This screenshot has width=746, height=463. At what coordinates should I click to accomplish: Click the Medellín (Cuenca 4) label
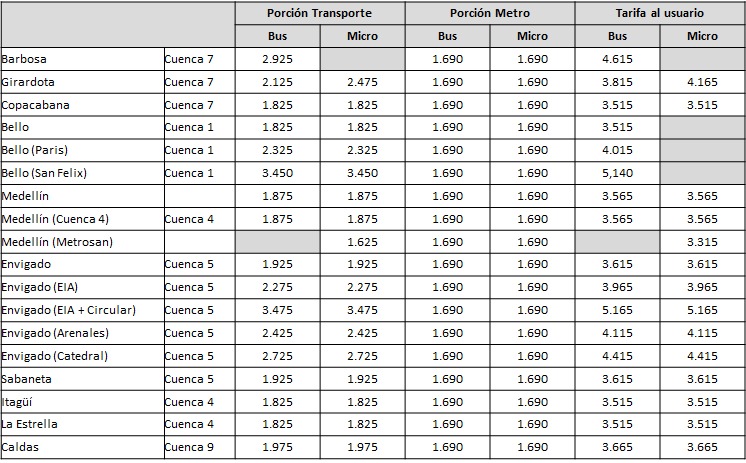(55, 219)
